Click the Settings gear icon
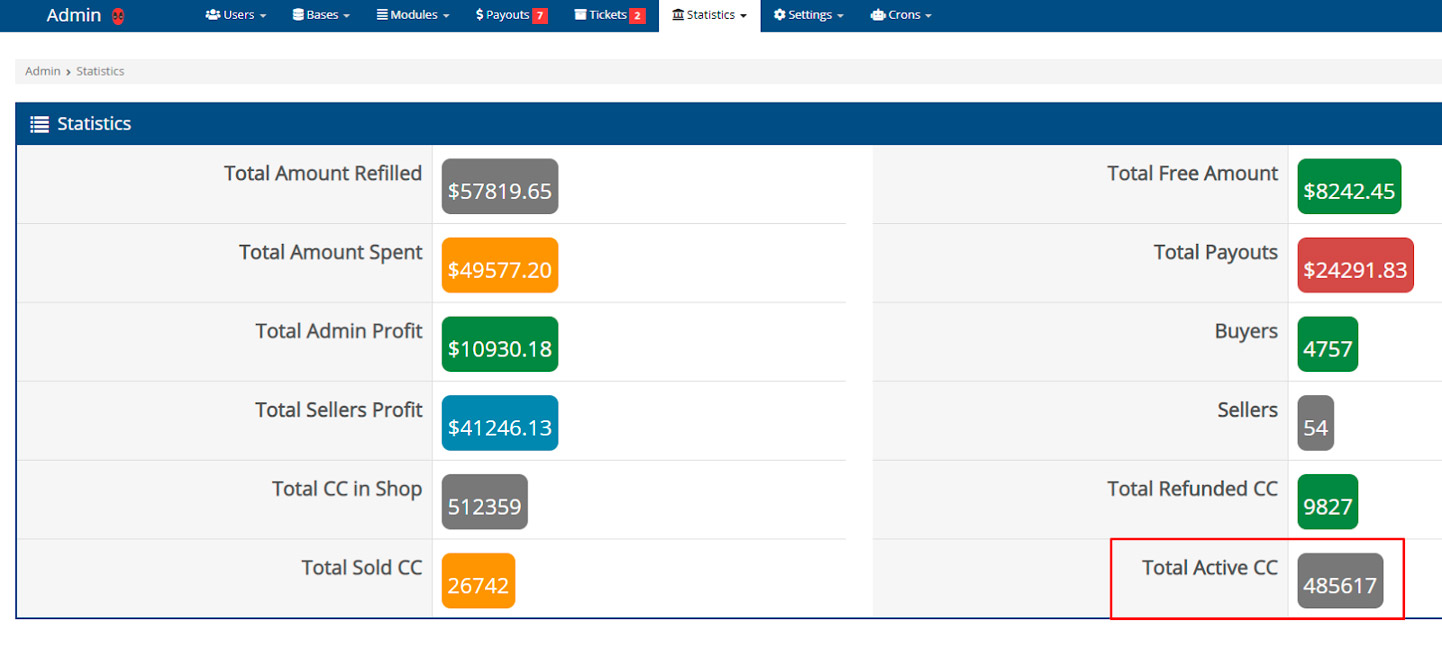This screenshot has width=1442, height=646. (779, 15)
